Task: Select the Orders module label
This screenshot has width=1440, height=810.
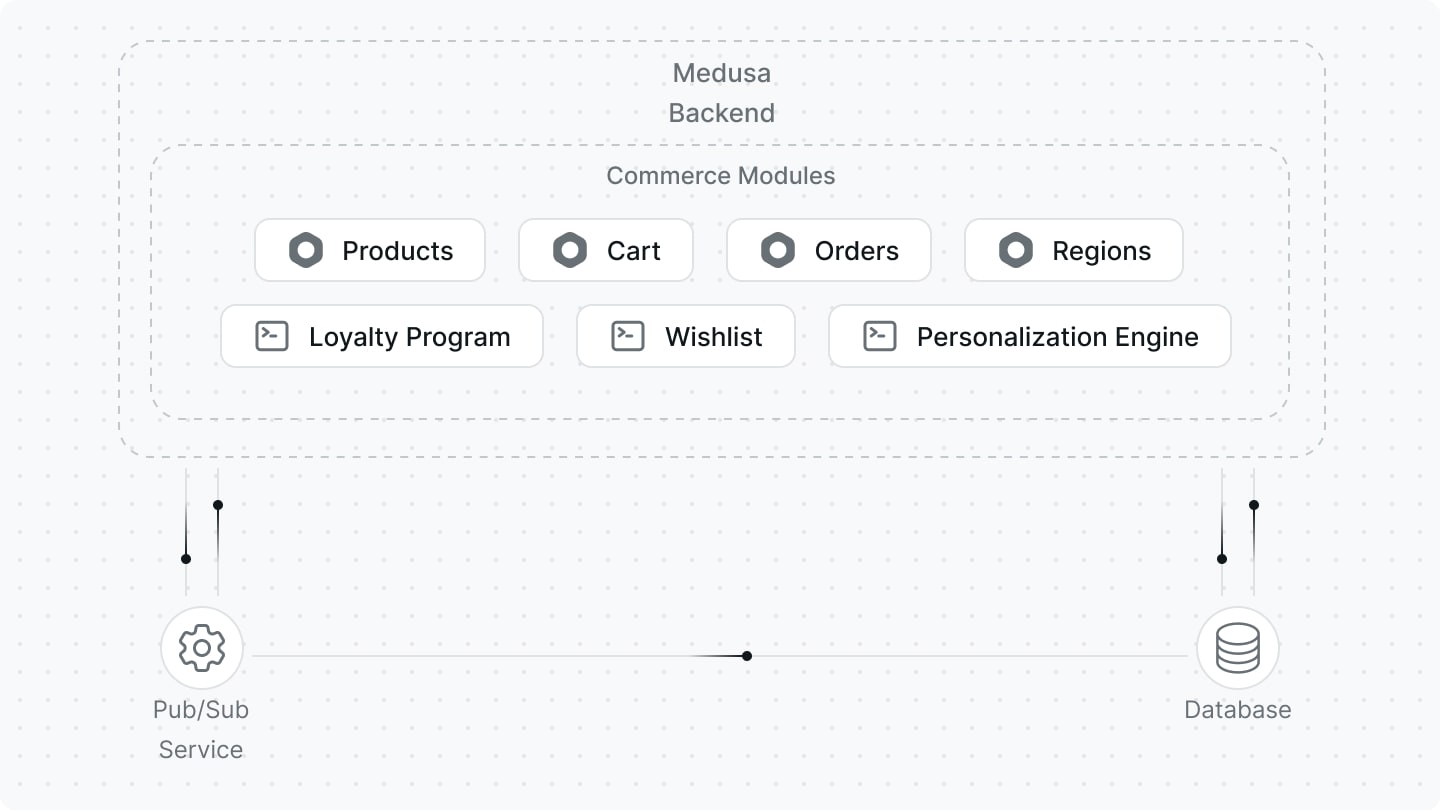Action: 856,251
